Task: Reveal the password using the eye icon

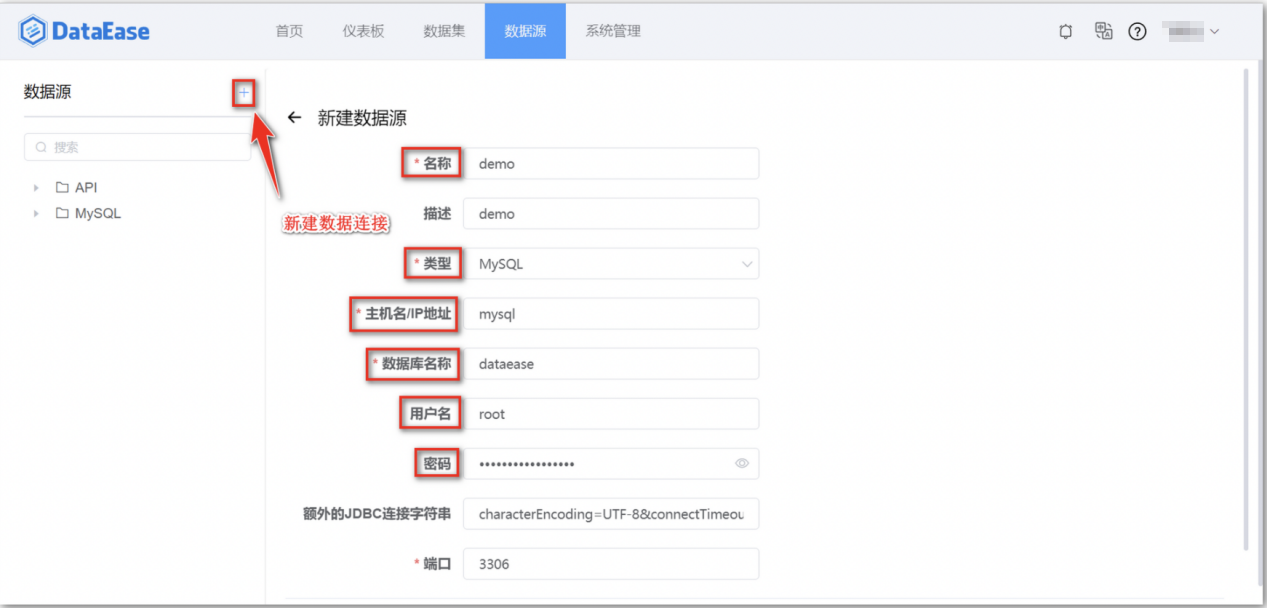Action: (x=741, y=463)
